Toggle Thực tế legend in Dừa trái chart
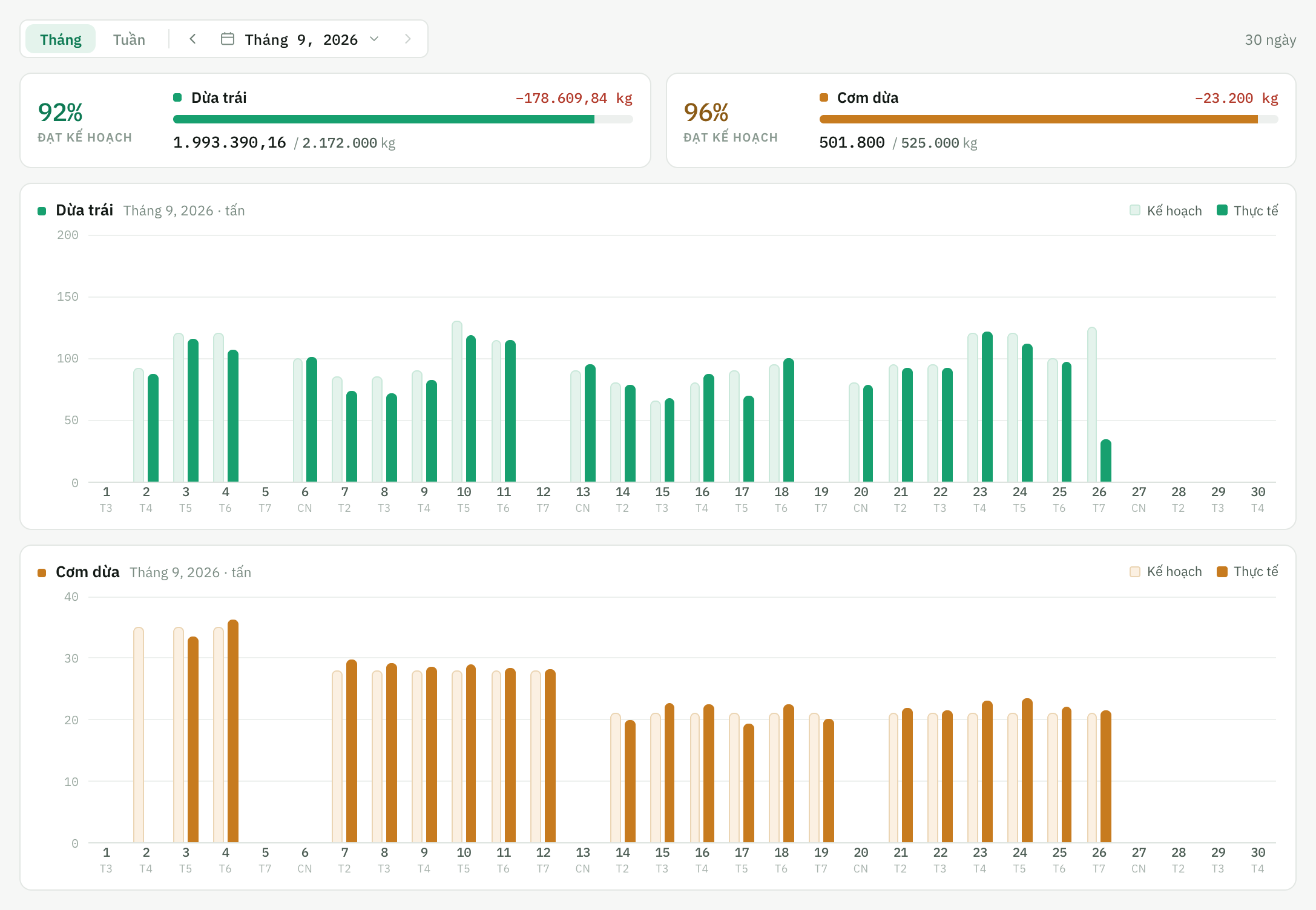This screenshot has height=910, width=1316. click(x=1248, y=211)
